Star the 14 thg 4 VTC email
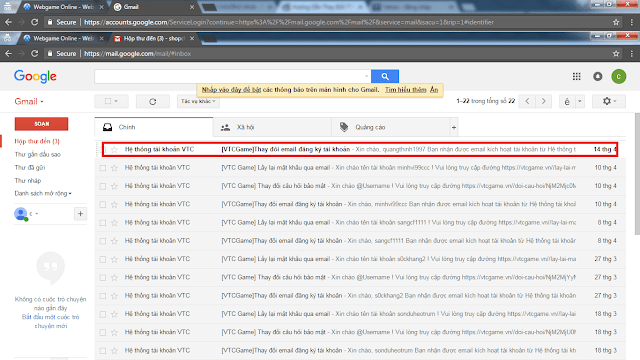The image size is (640, 360). [114, 149]
